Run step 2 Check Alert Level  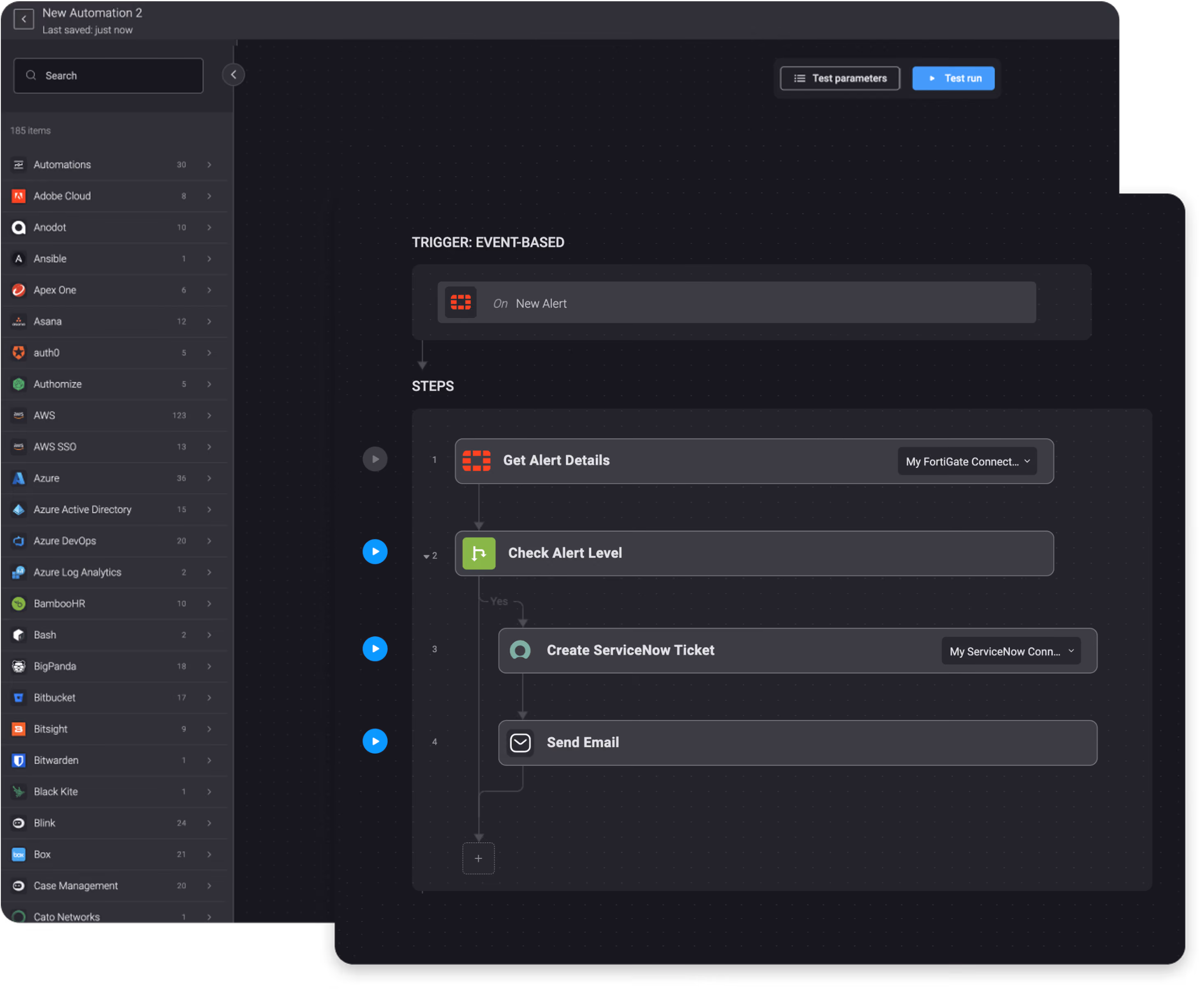click(x=376, y=552)
